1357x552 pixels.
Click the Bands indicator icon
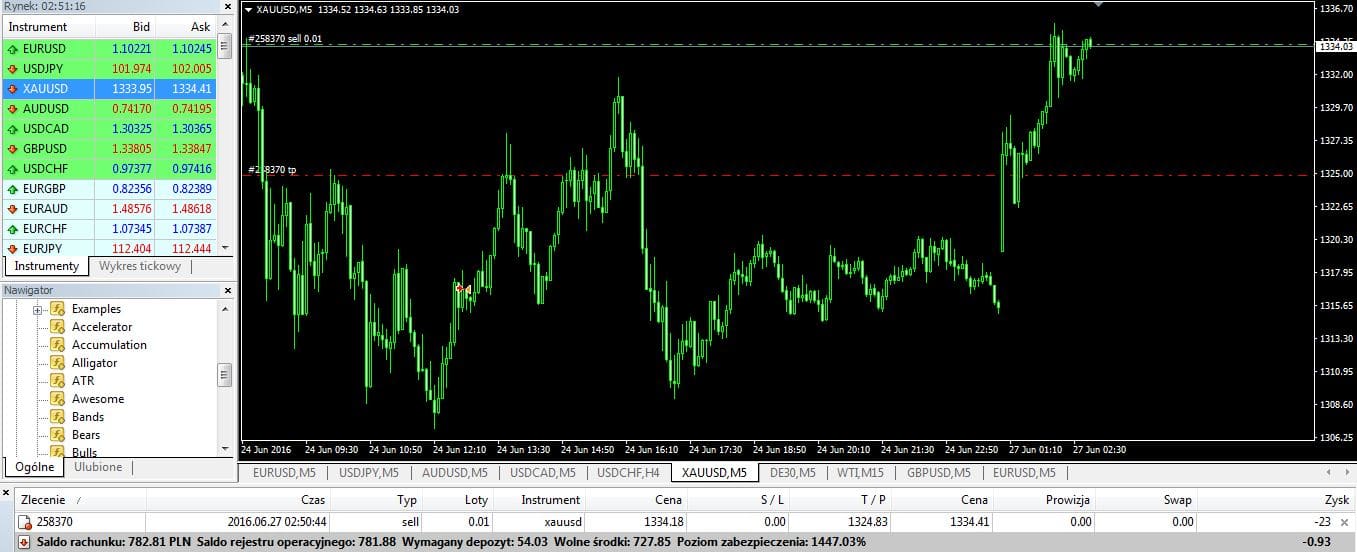[58, 417]
